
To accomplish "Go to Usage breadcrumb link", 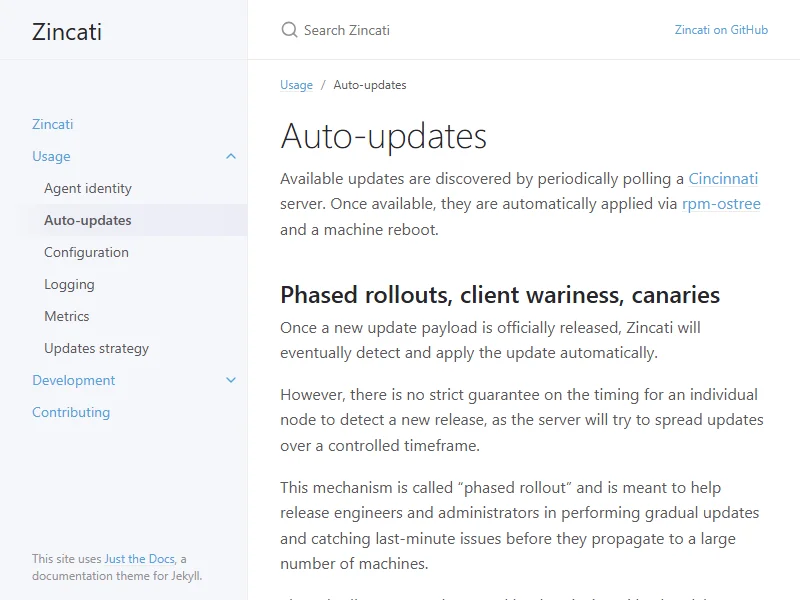I will coord(296,85).
